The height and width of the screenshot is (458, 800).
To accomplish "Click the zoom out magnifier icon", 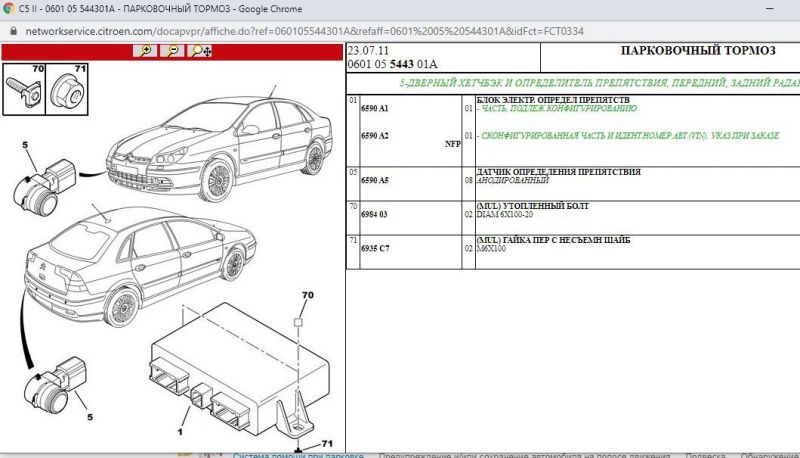I will point(174,50).
